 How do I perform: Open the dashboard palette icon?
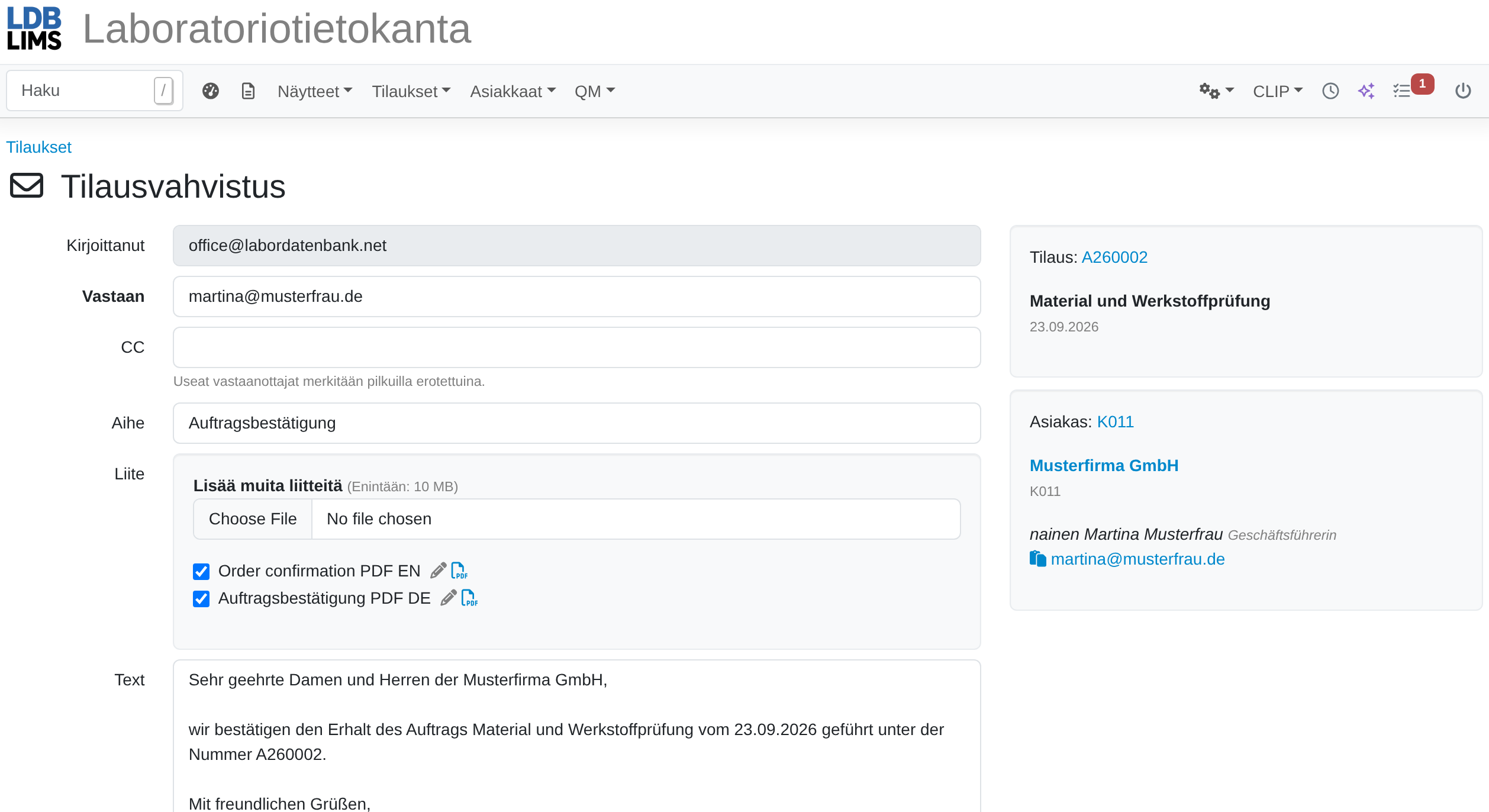[211, 91]
